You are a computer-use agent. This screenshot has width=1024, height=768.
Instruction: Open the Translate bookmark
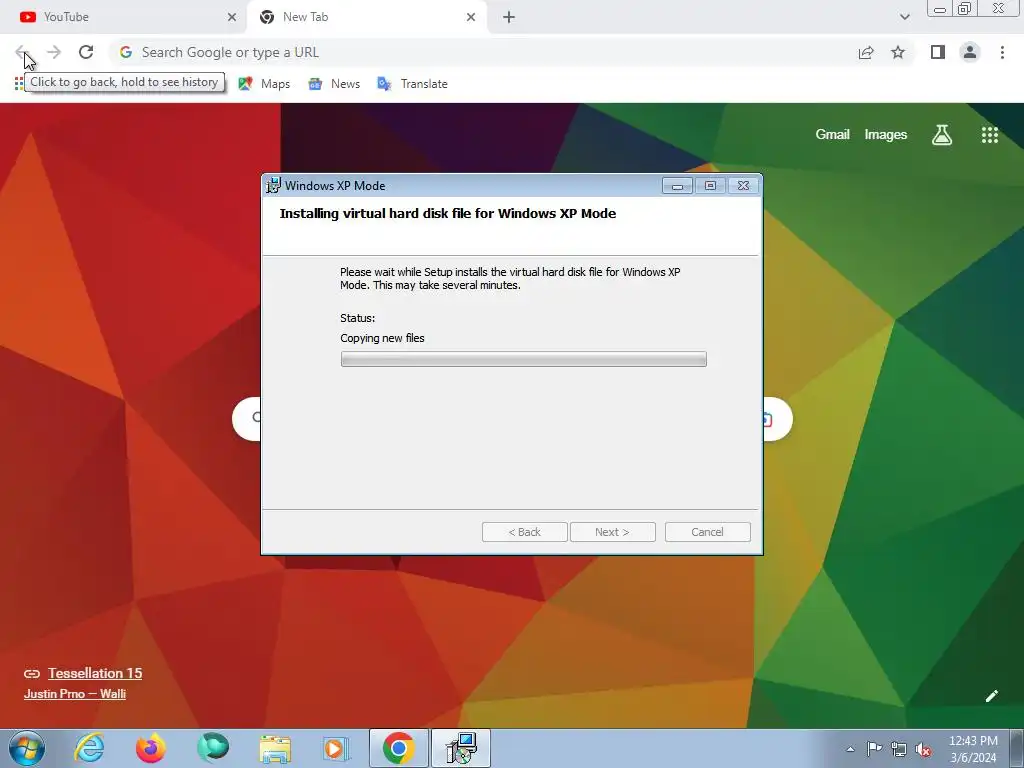tap(412, 84)
